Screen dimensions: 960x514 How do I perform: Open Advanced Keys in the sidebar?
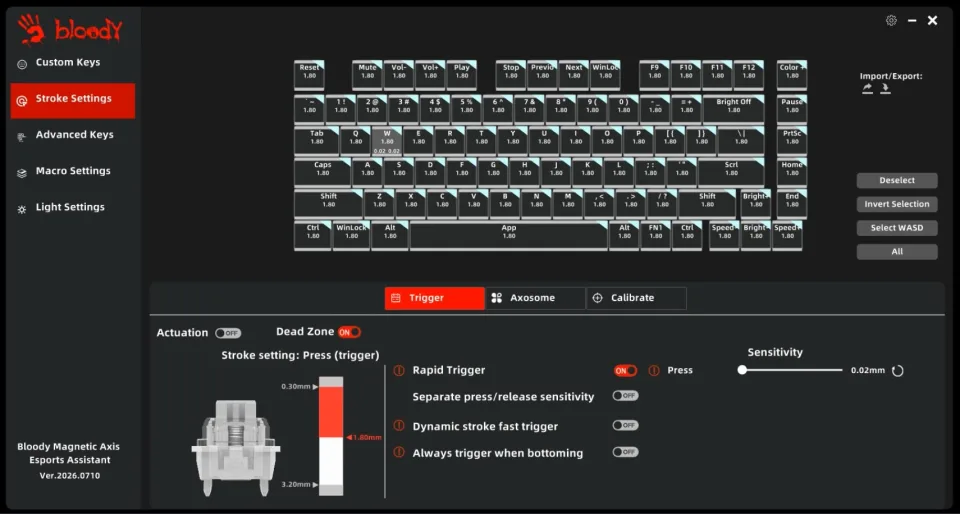coord(73,135)
